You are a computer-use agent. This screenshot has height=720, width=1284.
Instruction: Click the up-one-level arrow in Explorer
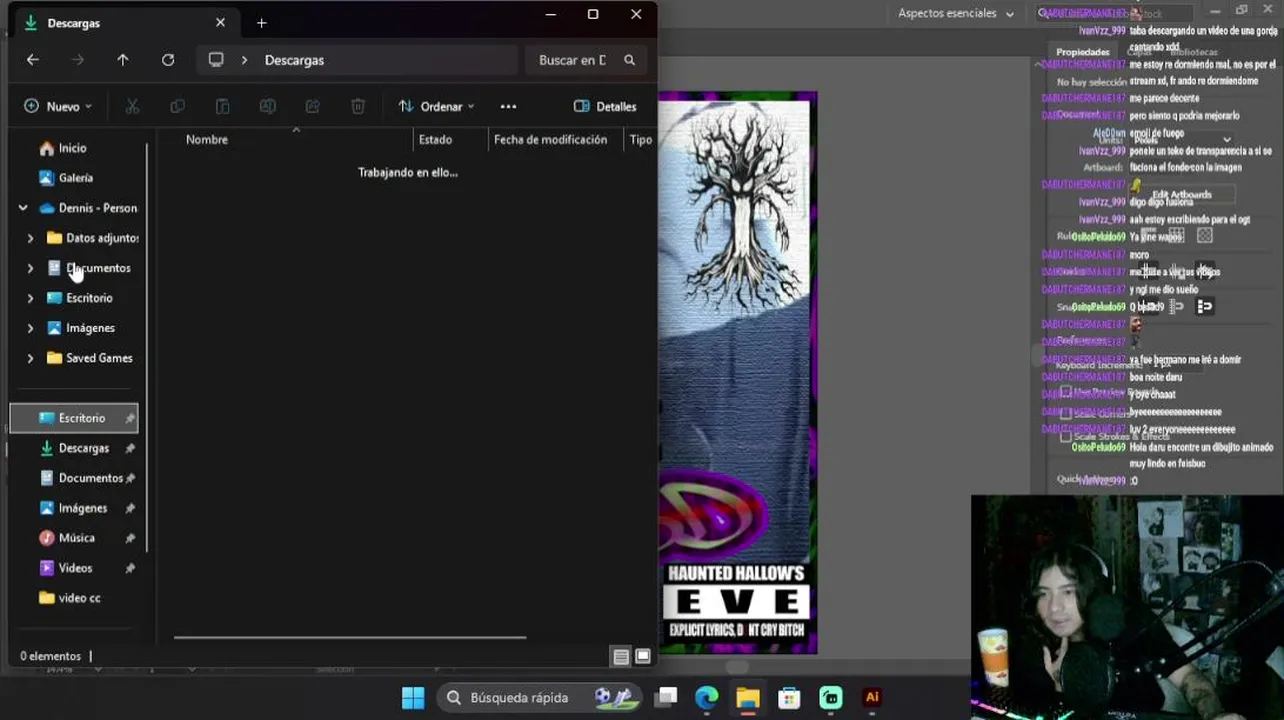point(123,60)
